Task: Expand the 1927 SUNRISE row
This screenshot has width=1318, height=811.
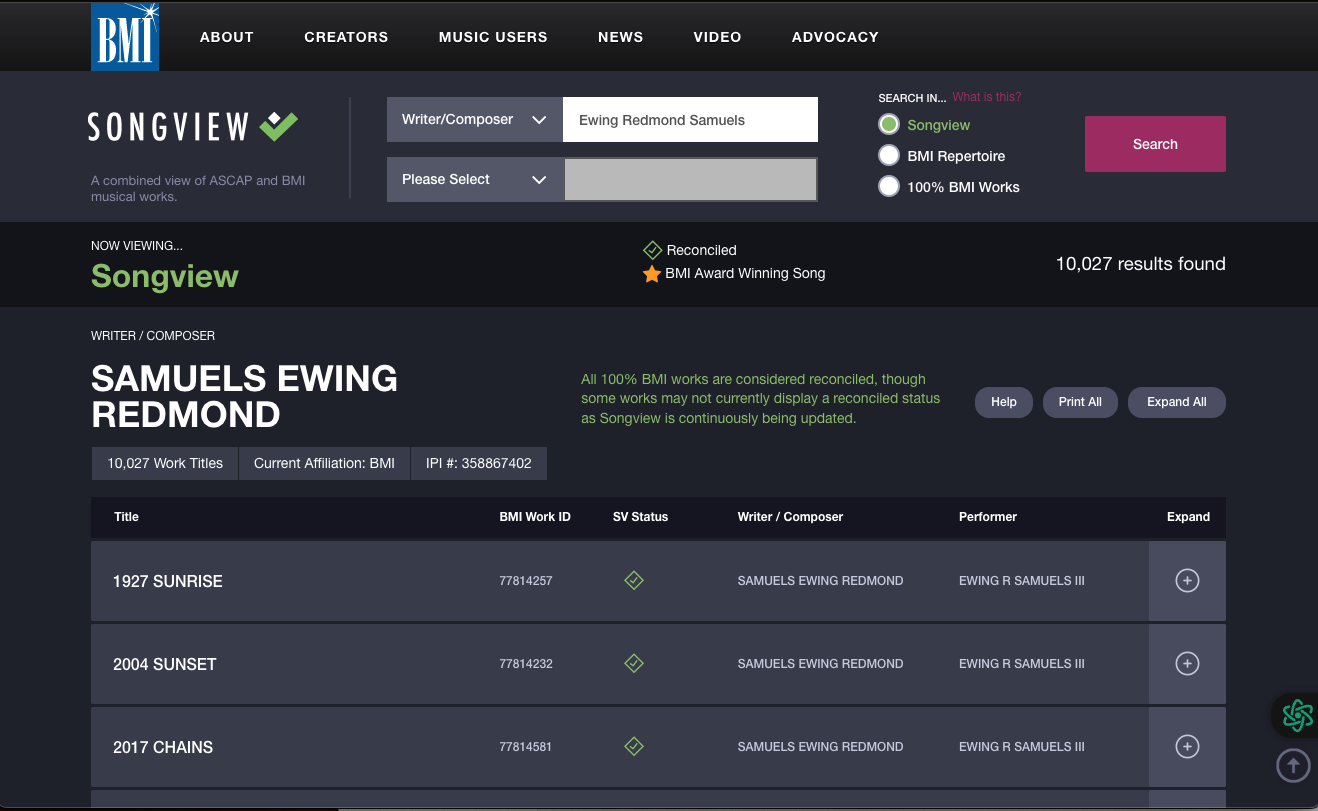Action: [x=1187, y=580]
